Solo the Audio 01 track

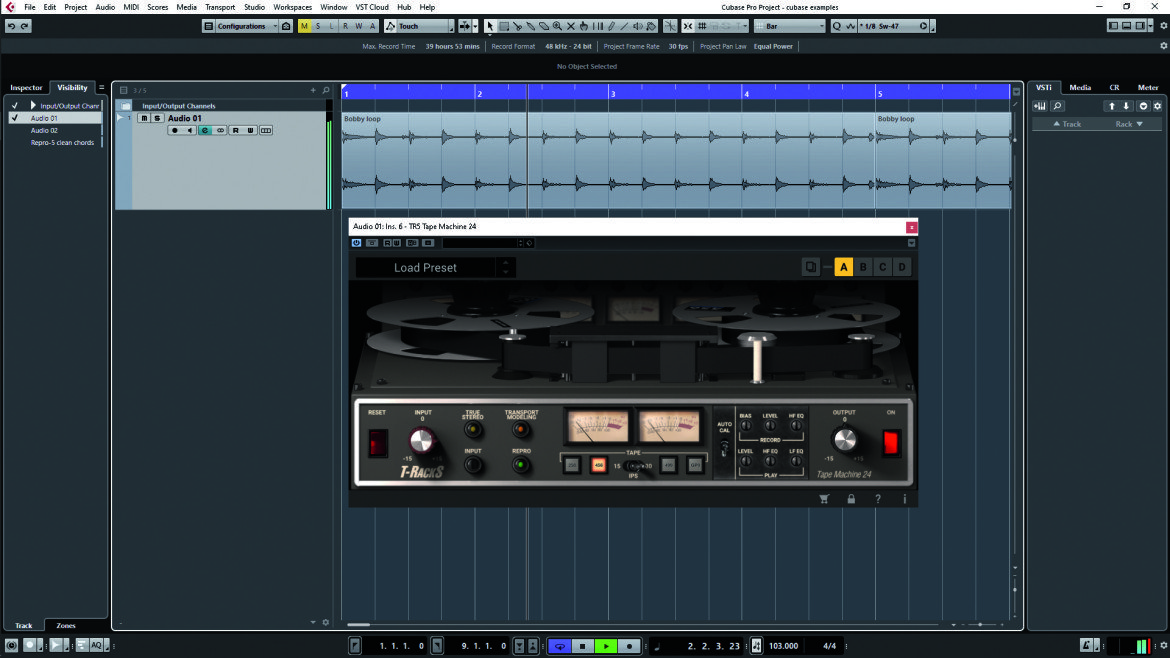click(157, 118)
